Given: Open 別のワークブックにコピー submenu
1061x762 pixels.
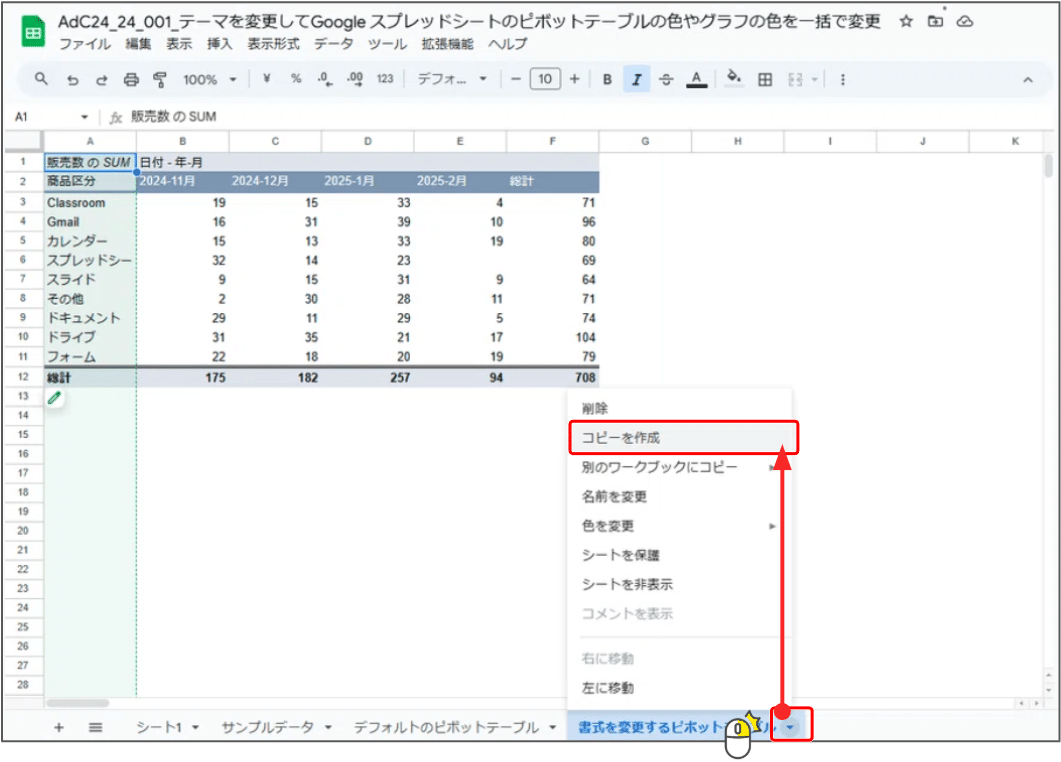Looking at the screenshot, I should [x=679, y=468].
